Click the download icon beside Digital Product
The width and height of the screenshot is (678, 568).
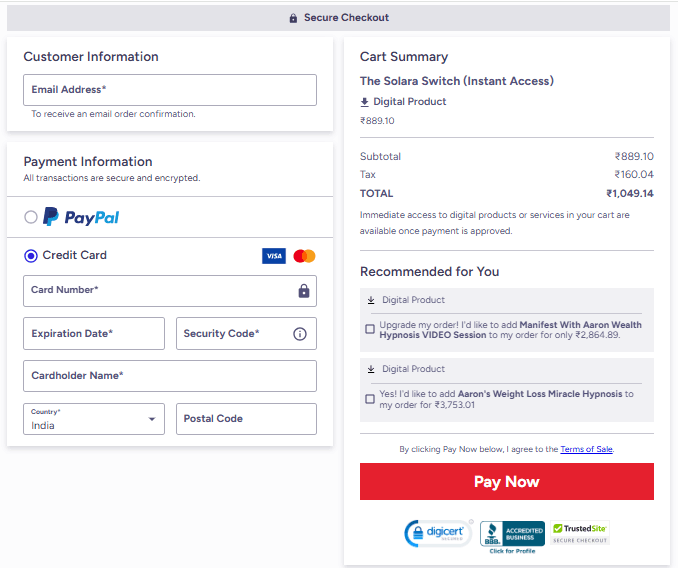(x=365, y=102)
